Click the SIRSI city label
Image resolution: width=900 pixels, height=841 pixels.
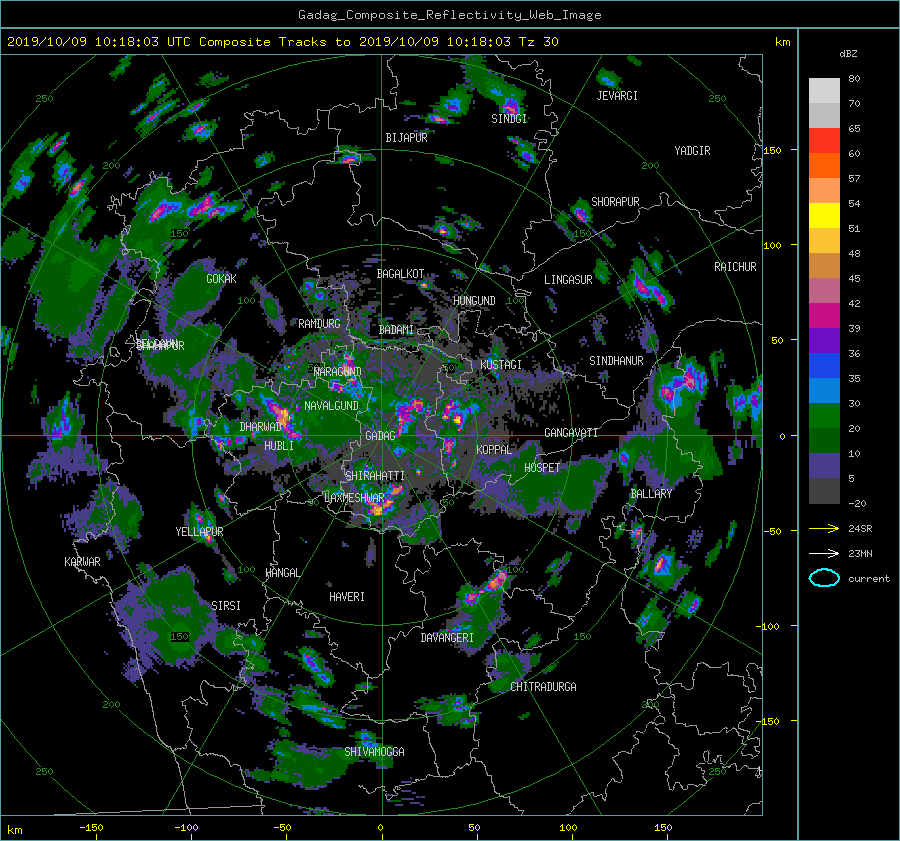tap(226, 606)
